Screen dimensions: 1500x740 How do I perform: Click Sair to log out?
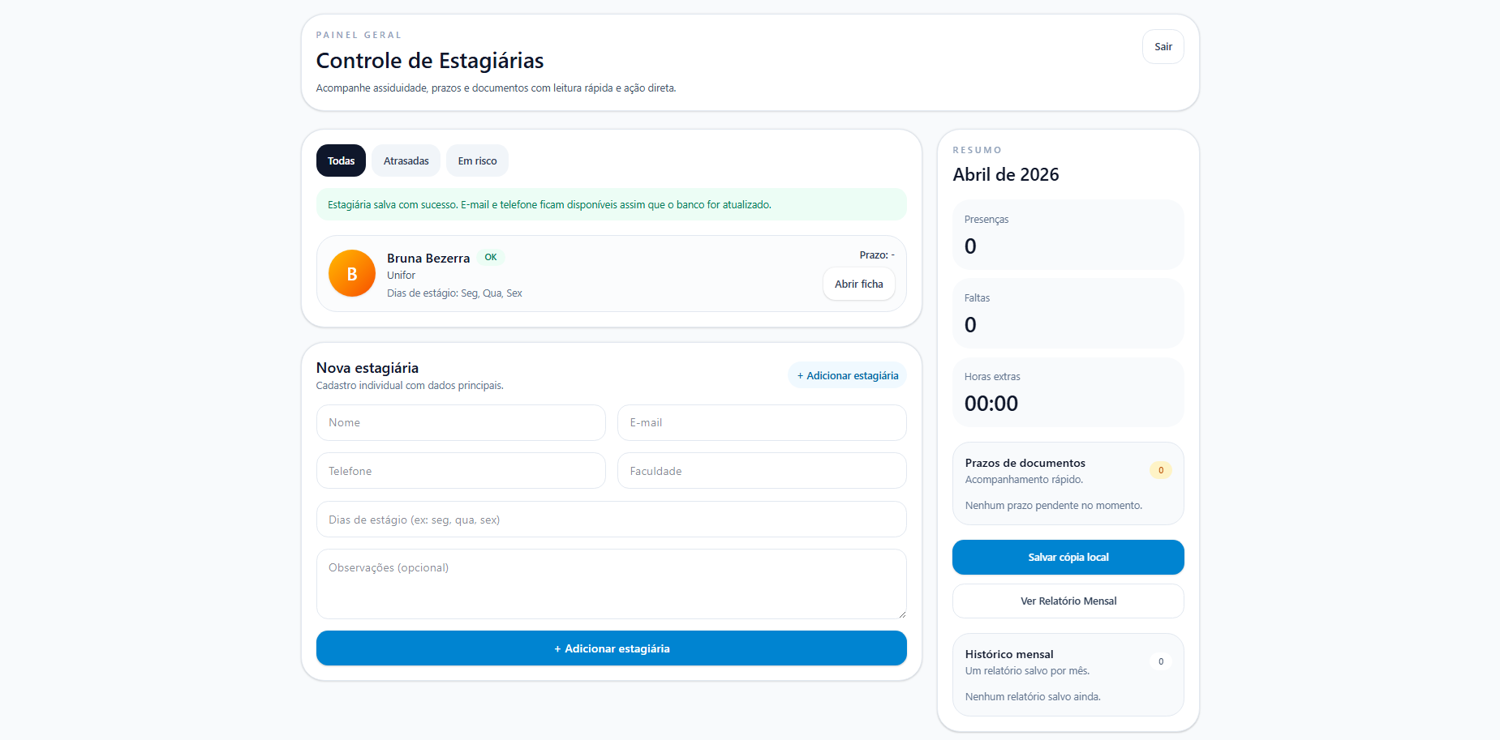(x=1162, y=46)
